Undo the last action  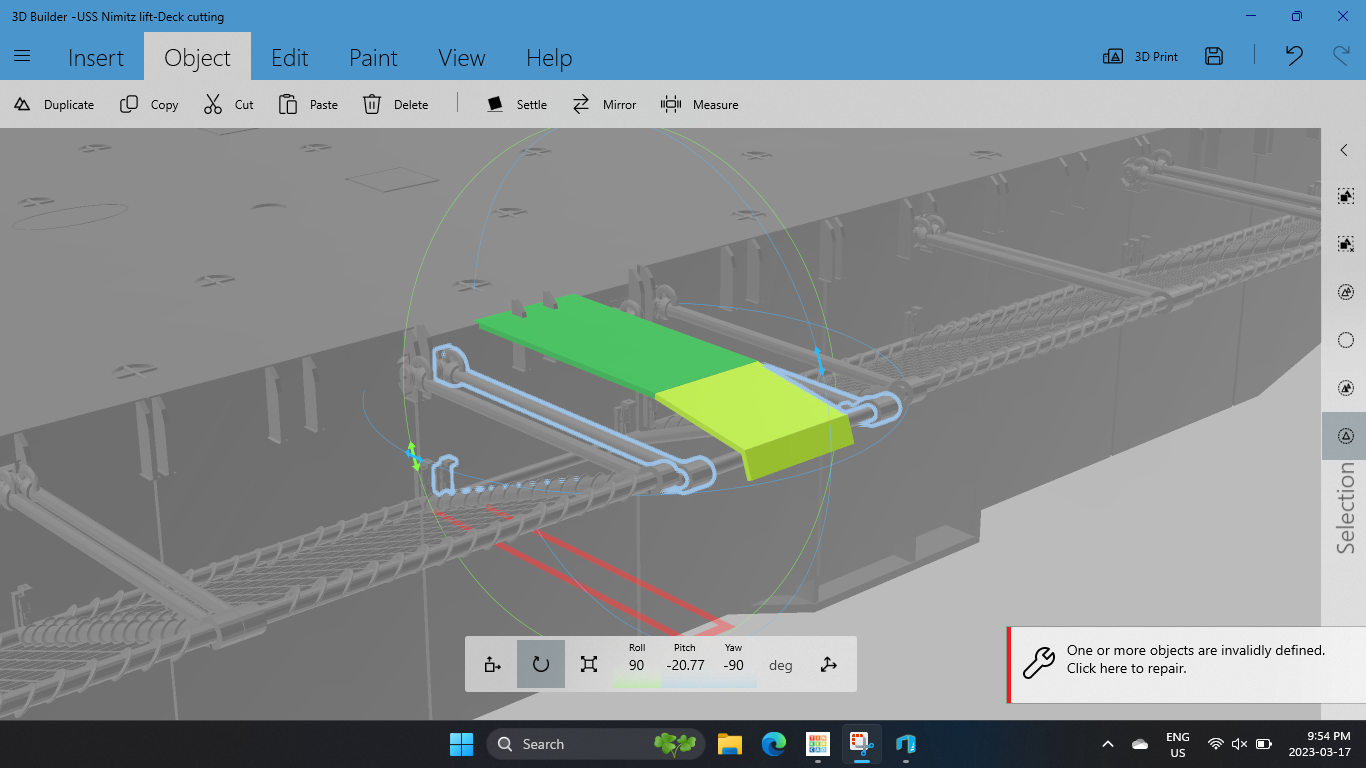tap(1294, 57)
